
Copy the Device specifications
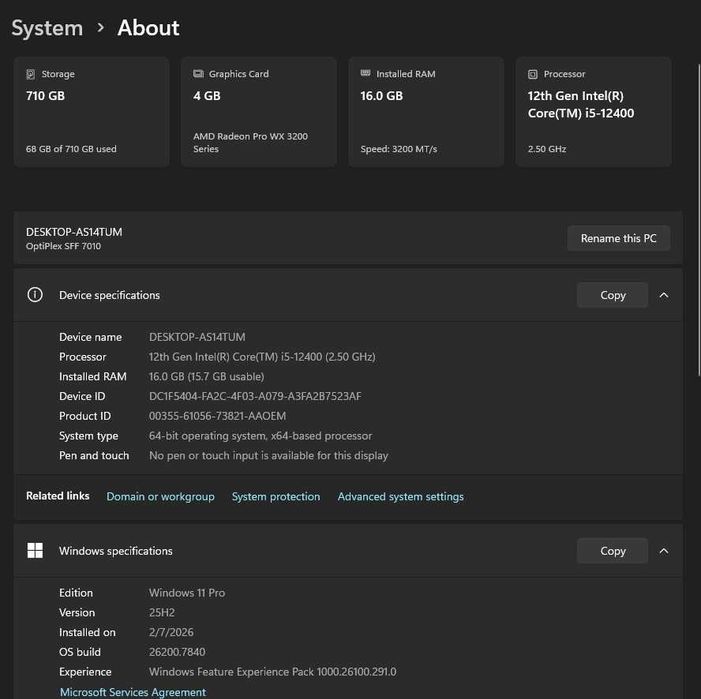(x=612, y=295)
